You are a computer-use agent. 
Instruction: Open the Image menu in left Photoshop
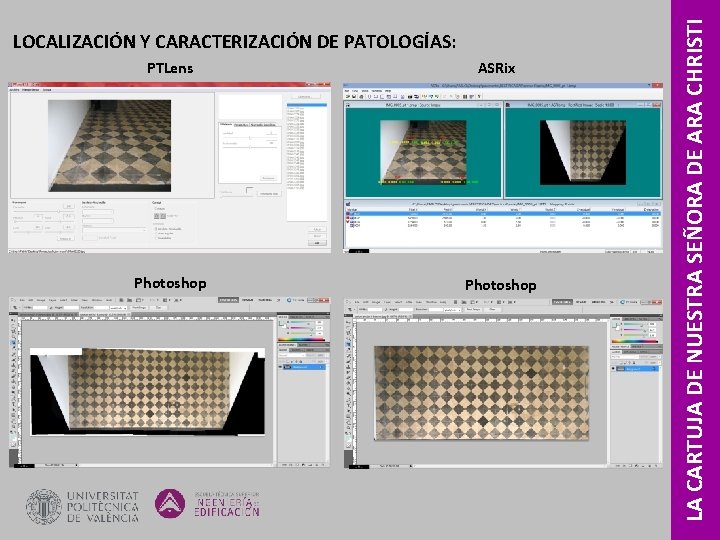[x=41, y=300]
